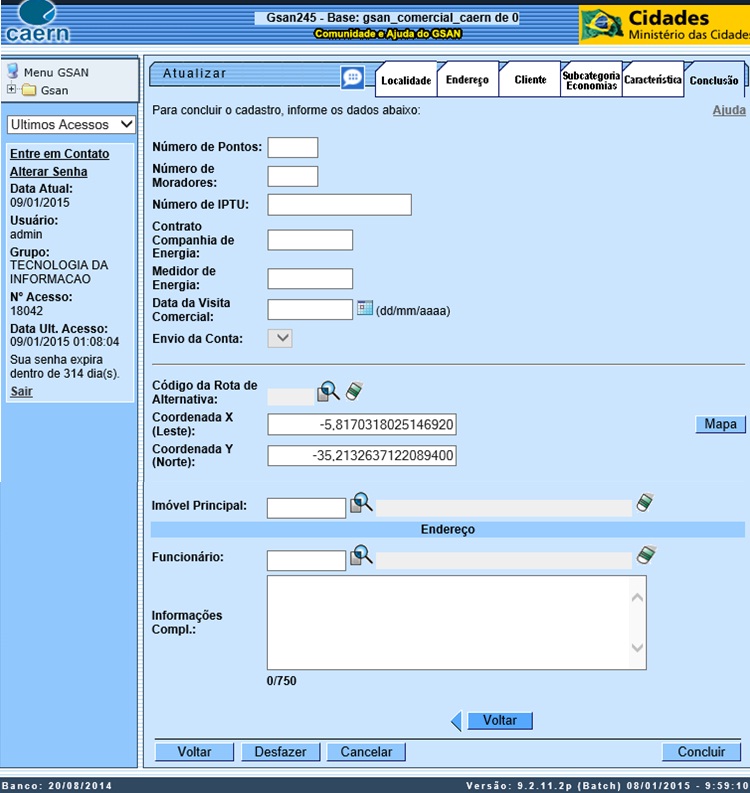The image size is (750, 793).
Task: Switch to the Localidade tab
Action: click(x=405, y=80)
